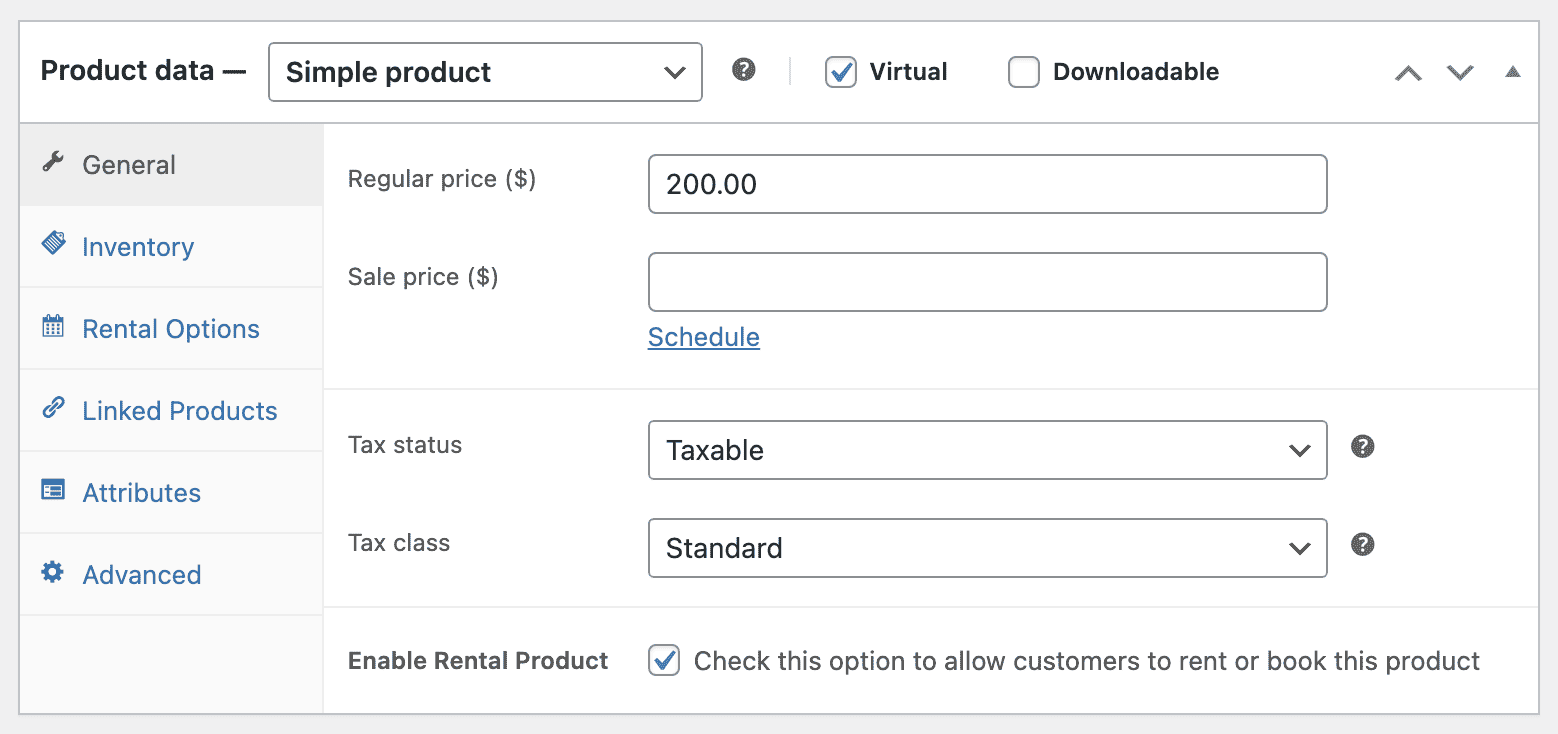Open the Tax status dropdown

click(x=987, y=450)
